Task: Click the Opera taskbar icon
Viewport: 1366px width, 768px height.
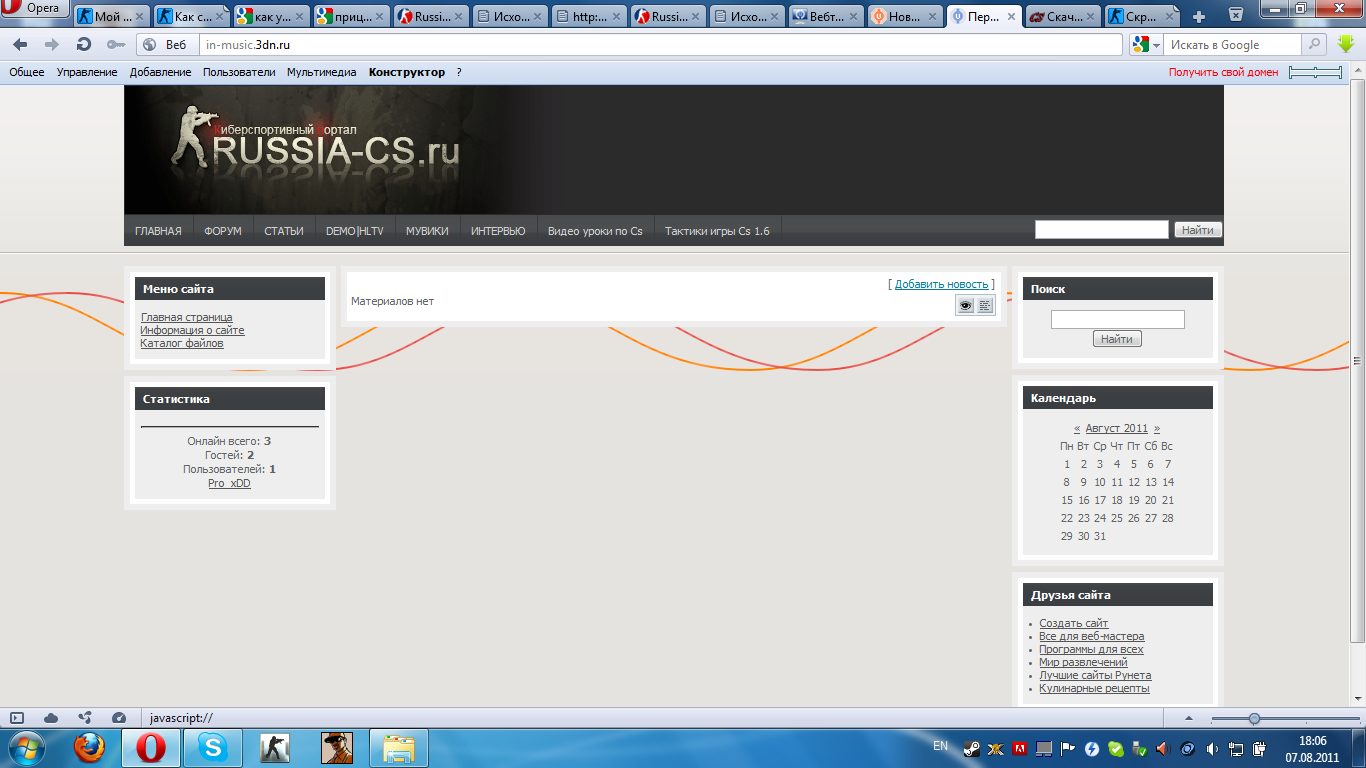Action: coord(151,748)
